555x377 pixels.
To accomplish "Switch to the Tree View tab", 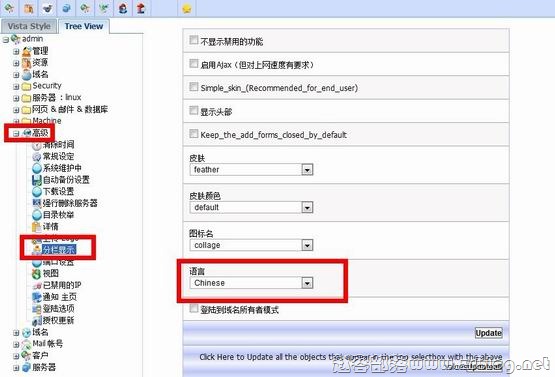I will [x=84, y=26].
